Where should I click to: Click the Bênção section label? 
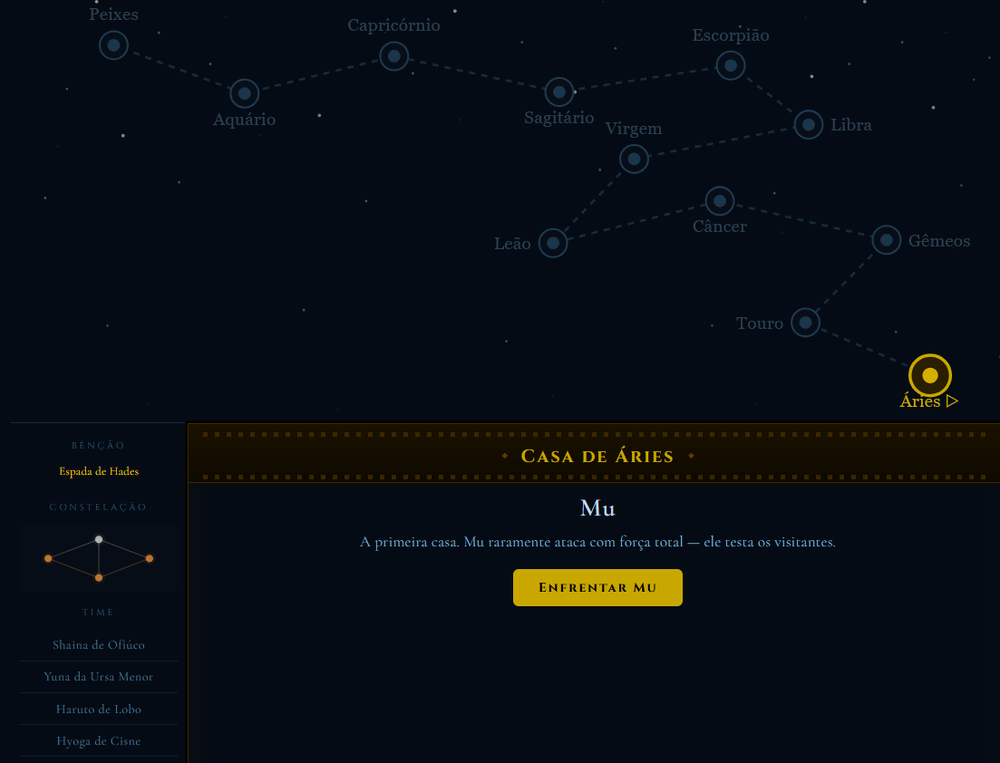(98, 445)
